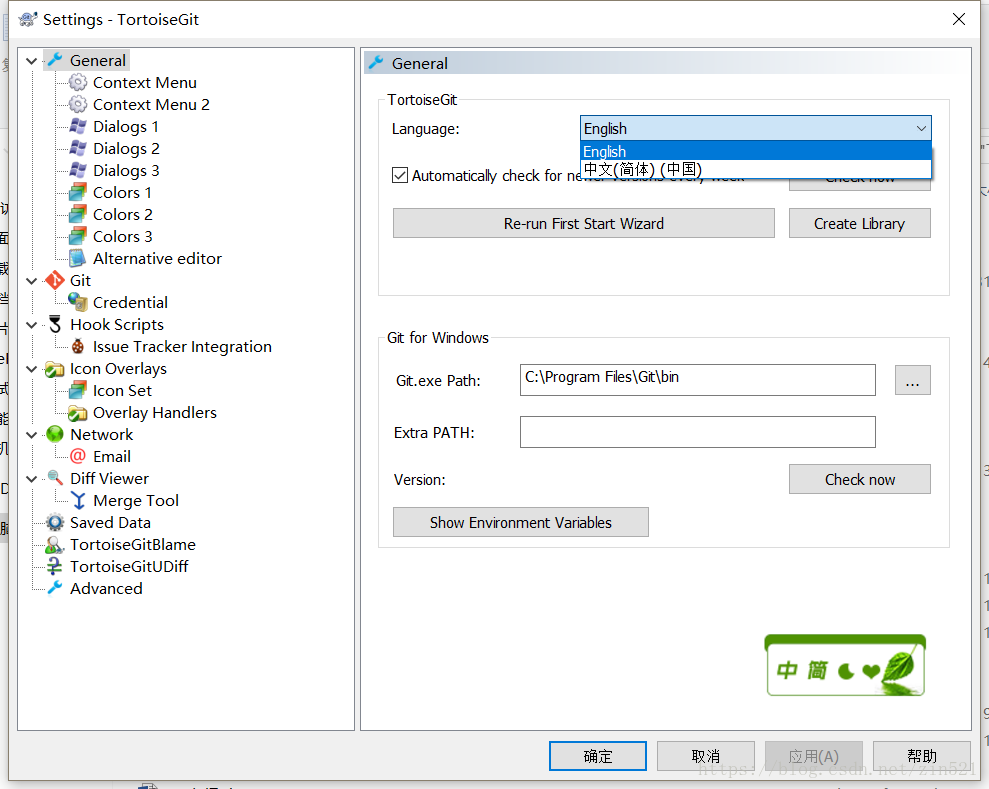Click the Context Menu 2 gear icon
This screenshot has width=989, height=789.
pyautogui.click(x=78, y=105)
